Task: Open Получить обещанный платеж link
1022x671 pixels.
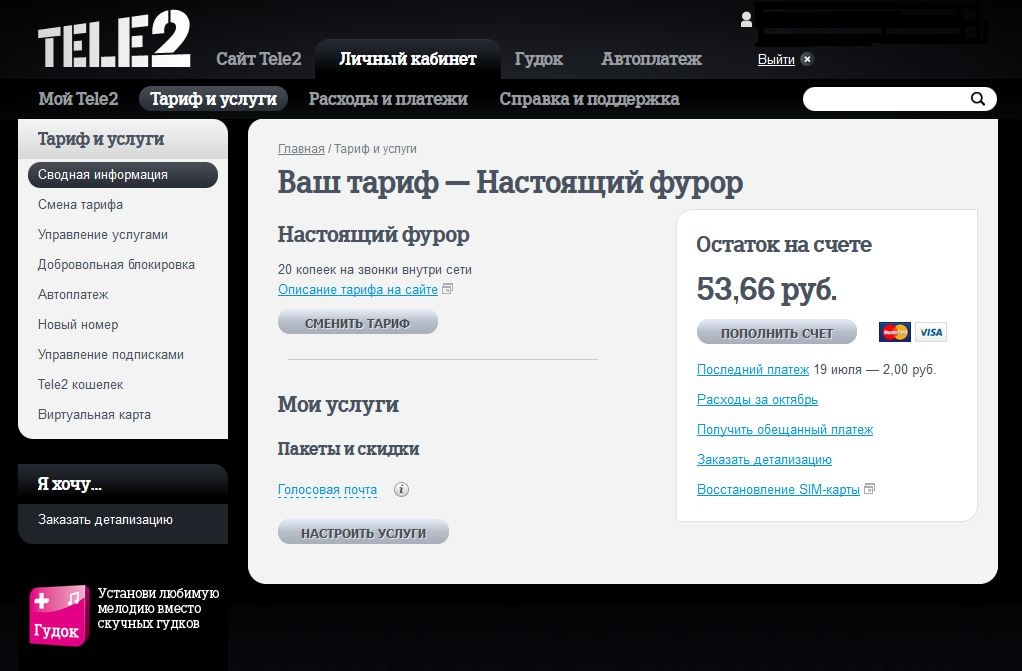Action: 785,430
